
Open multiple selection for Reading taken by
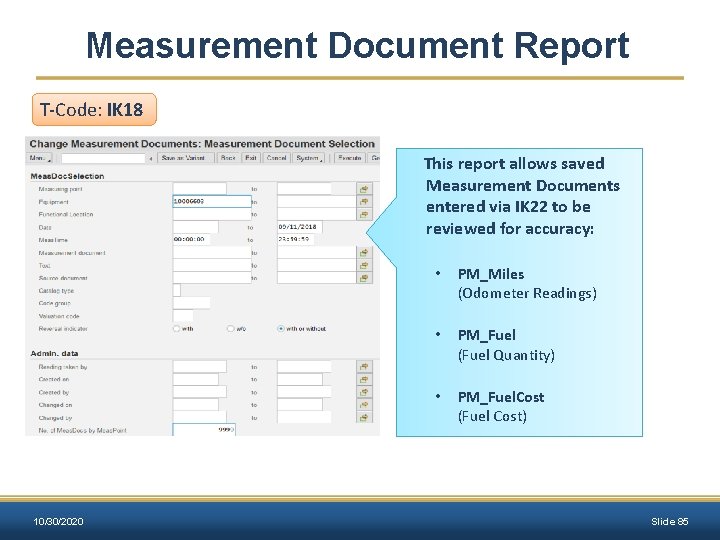[x=364, y=366]
